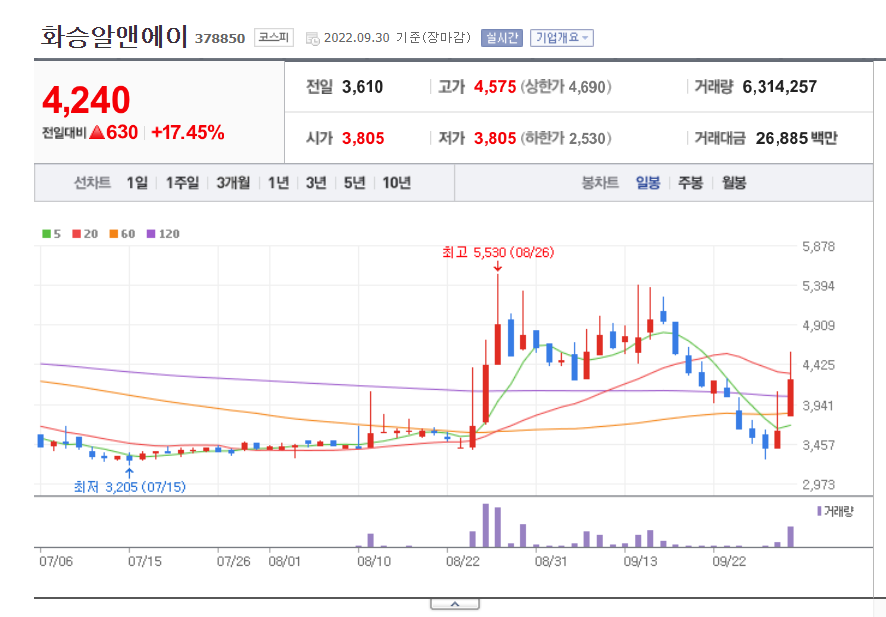Select the 1일 line chart period

tap(137, 183)
